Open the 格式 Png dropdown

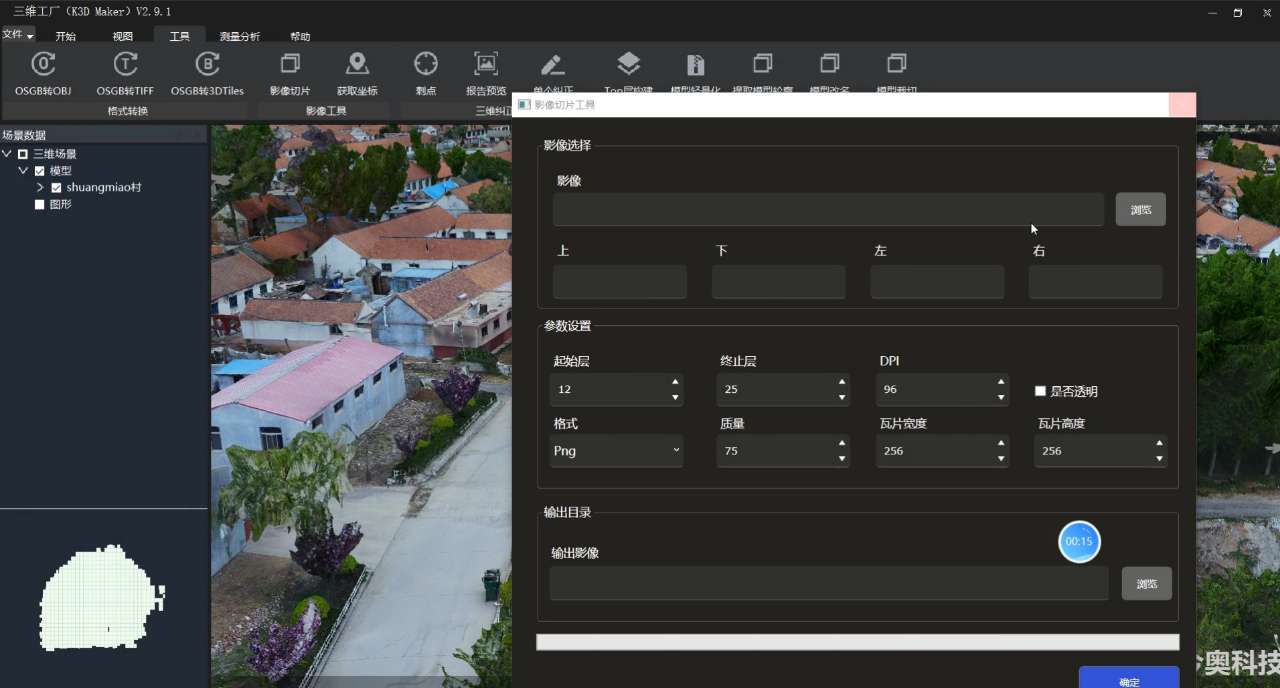click(x=617, y=451)
